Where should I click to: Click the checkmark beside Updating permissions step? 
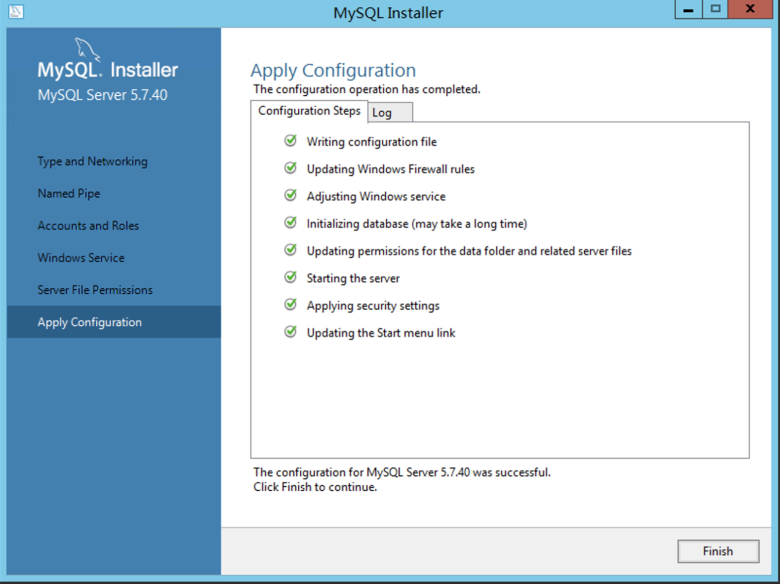(290, 250)
